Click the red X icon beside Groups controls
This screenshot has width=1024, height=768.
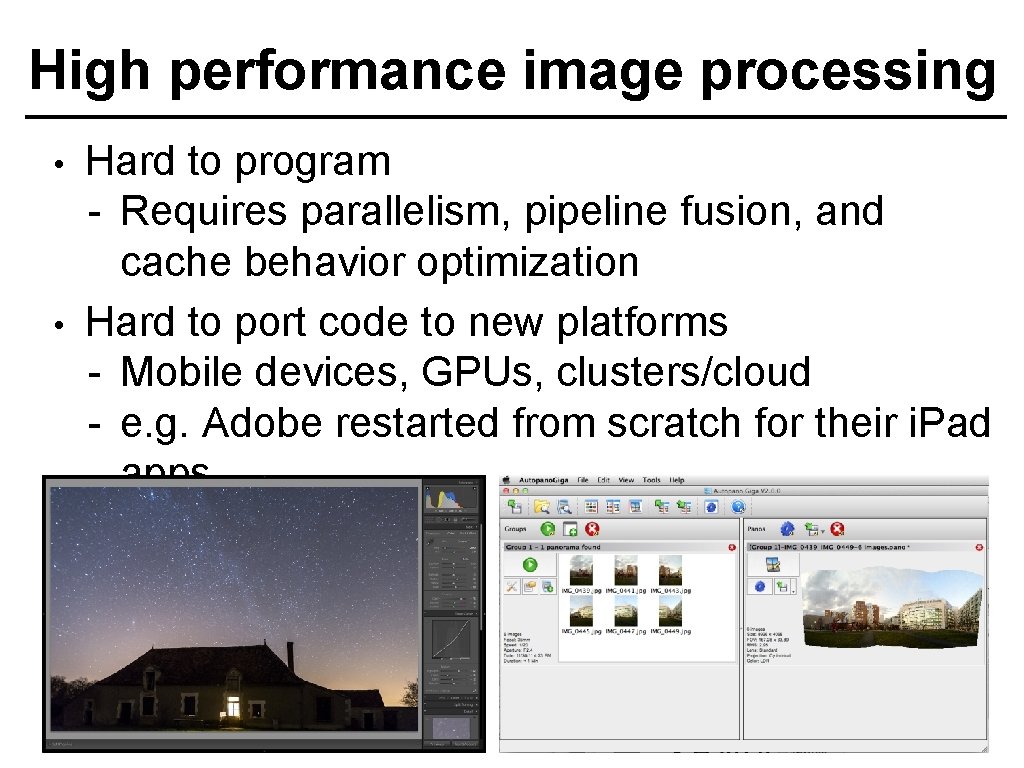pyautogui.click(x=592, y=529)
